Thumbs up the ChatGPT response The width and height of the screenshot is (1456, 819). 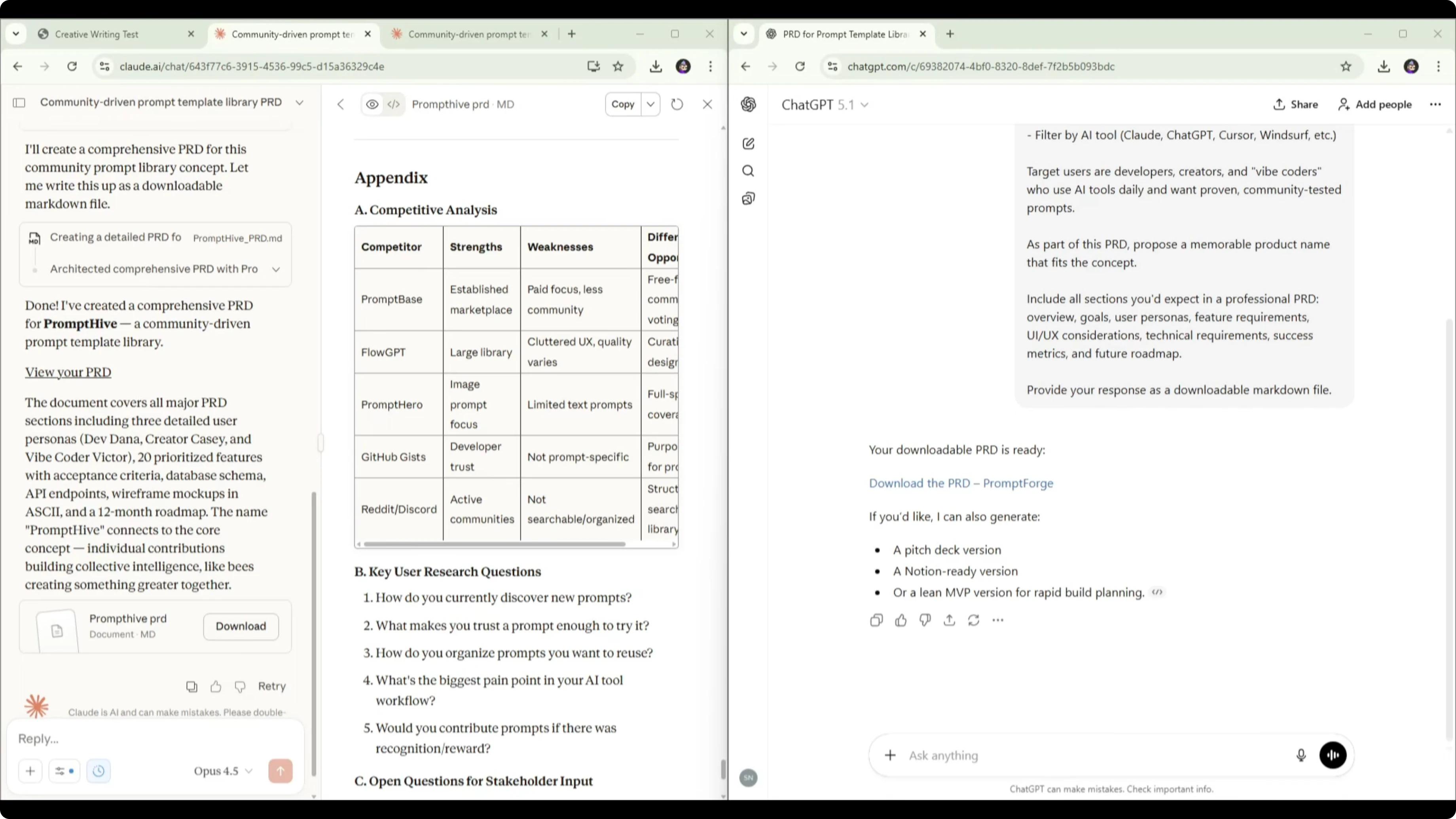[x=901, y=620]
